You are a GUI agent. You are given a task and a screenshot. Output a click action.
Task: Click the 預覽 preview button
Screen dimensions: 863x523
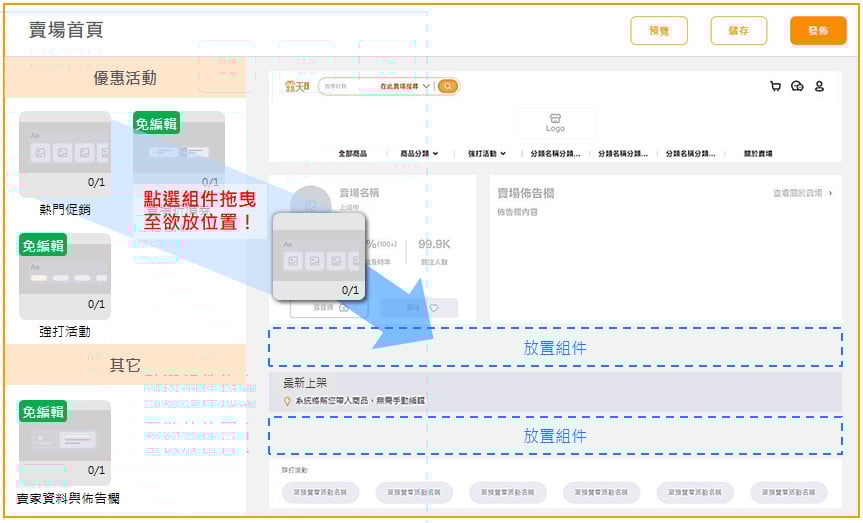(659, 31)
